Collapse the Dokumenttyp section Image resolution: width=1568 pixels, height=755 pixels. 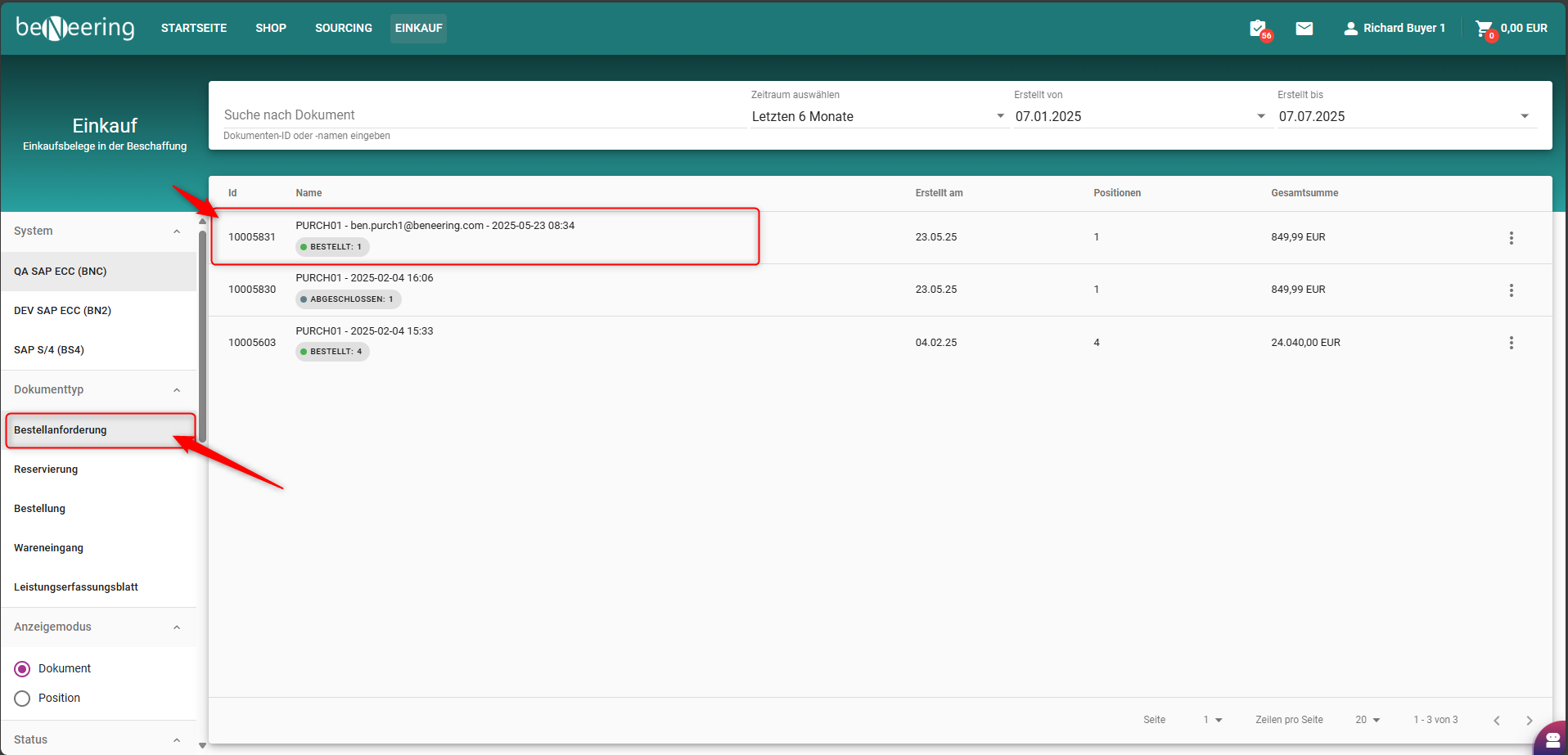pos(177,390)
